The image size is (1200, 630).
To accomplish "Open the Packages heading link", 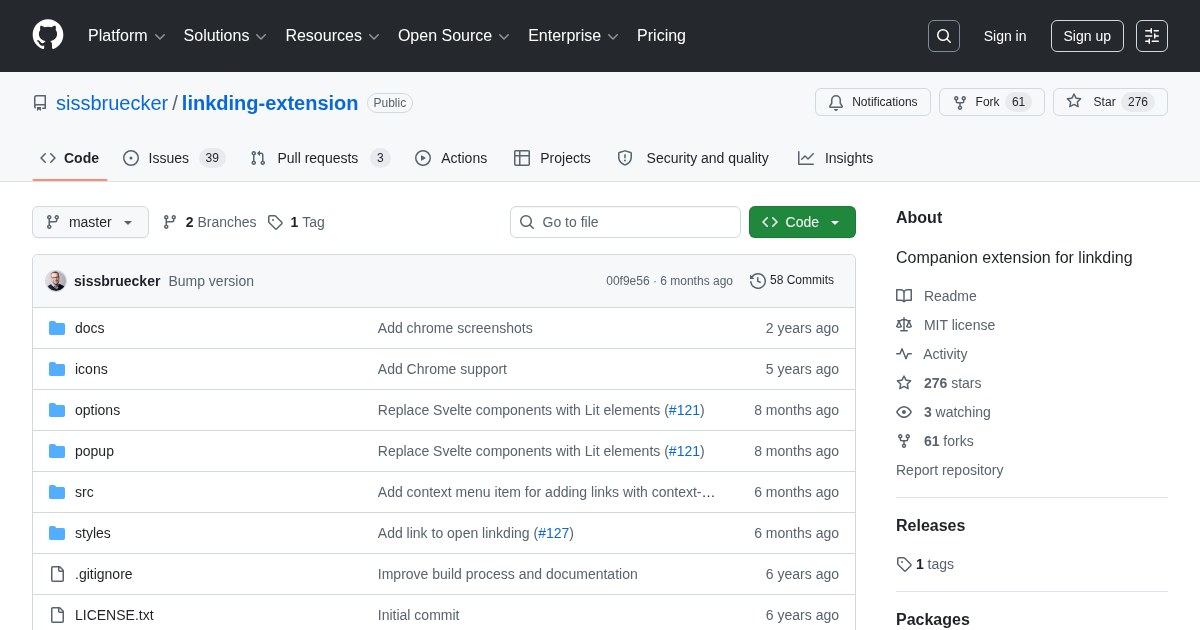I will pyautogui.click(x=933, y=620).
